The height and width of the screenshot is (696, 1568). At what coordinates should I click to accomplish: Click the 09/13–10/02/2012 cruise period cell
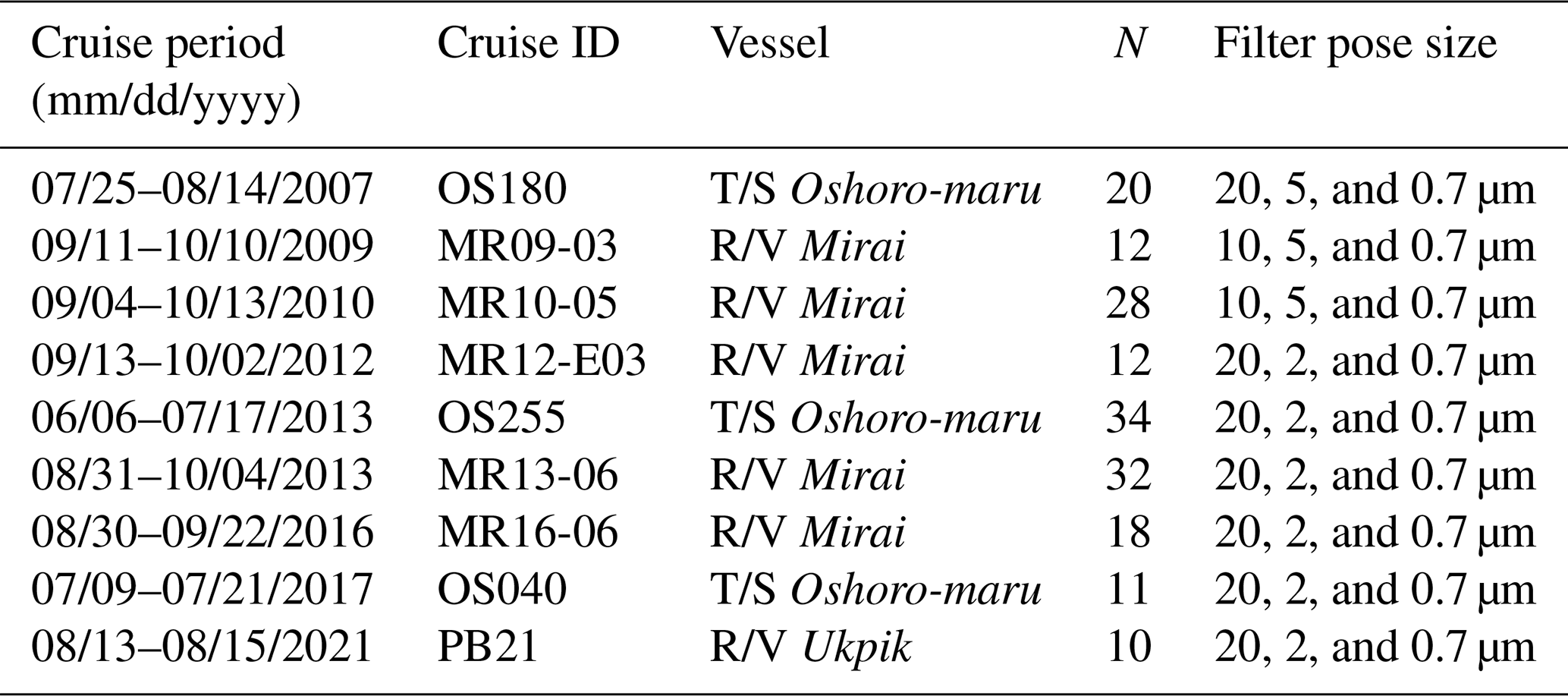[202, 361]
